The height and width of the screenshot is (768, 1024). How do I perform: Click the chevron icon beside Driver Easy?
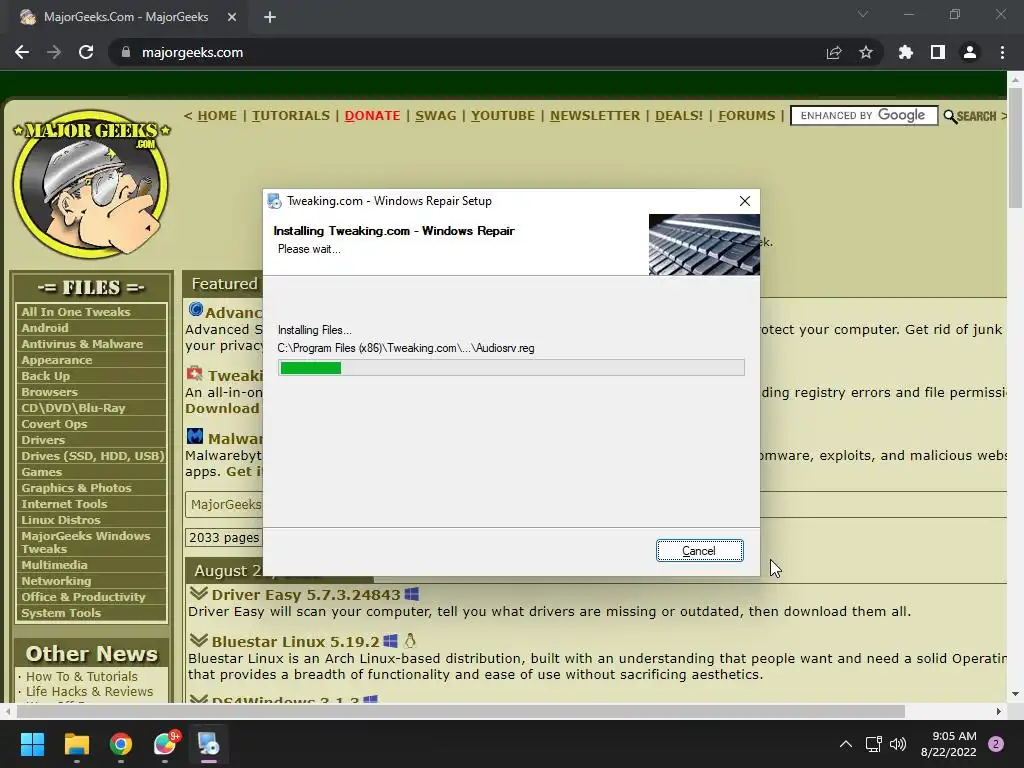(199, 594)
